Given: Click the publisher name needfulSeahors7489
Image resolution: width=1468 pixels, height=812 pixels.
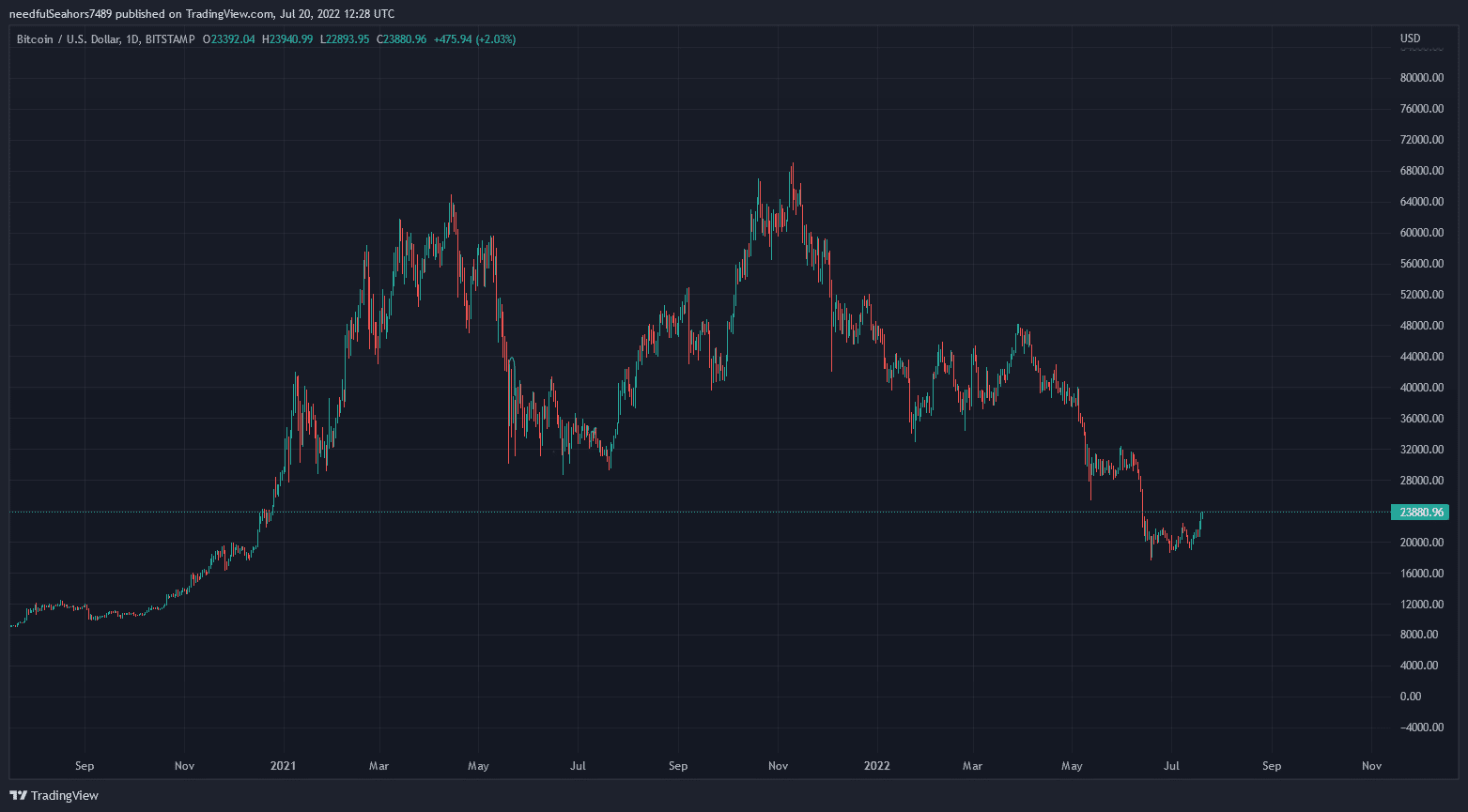Looking at the screenshot, I should coord(66,14).
